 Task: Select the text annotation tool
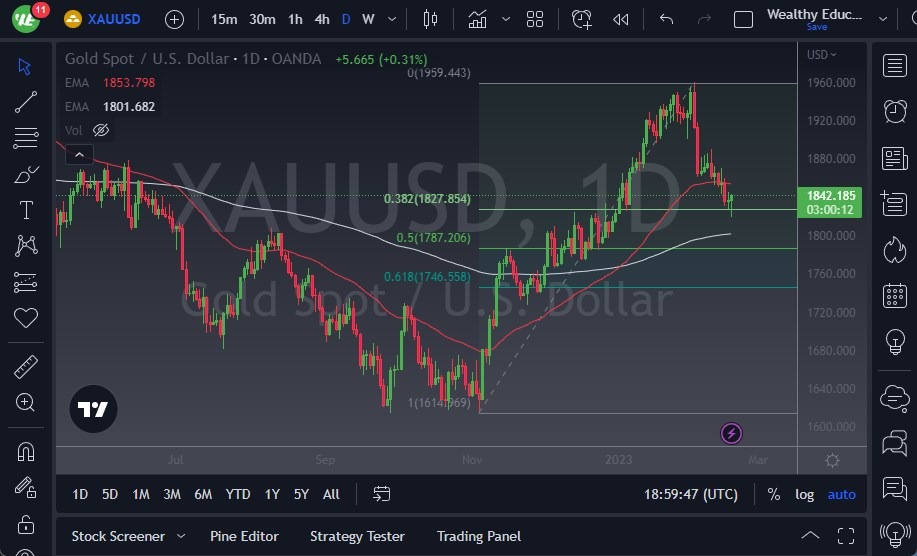pyautogui.click(x=26, y=209)
